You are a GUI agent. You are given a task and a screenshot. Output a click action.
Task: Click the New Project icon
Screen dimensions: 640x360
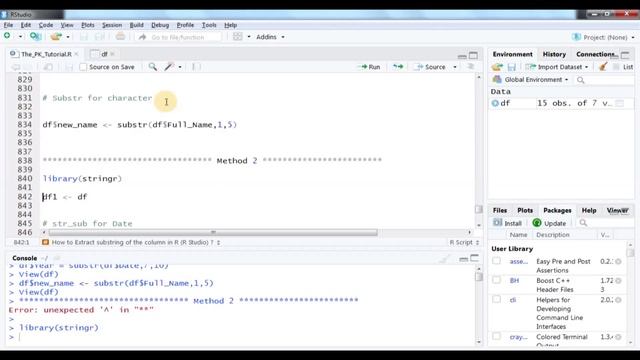tap(35, 37)
